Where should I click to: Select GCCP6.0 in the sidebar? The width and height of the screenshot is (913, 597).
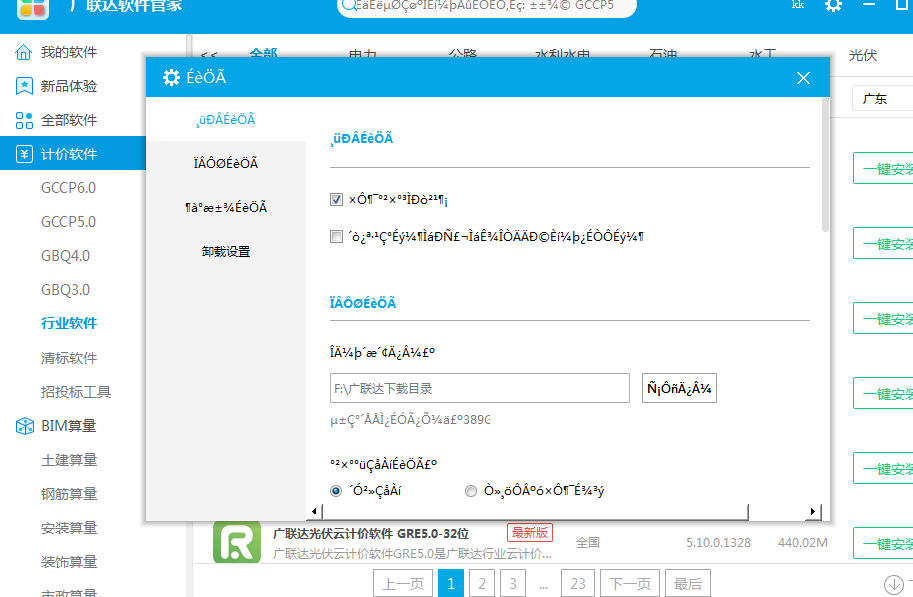69,188
